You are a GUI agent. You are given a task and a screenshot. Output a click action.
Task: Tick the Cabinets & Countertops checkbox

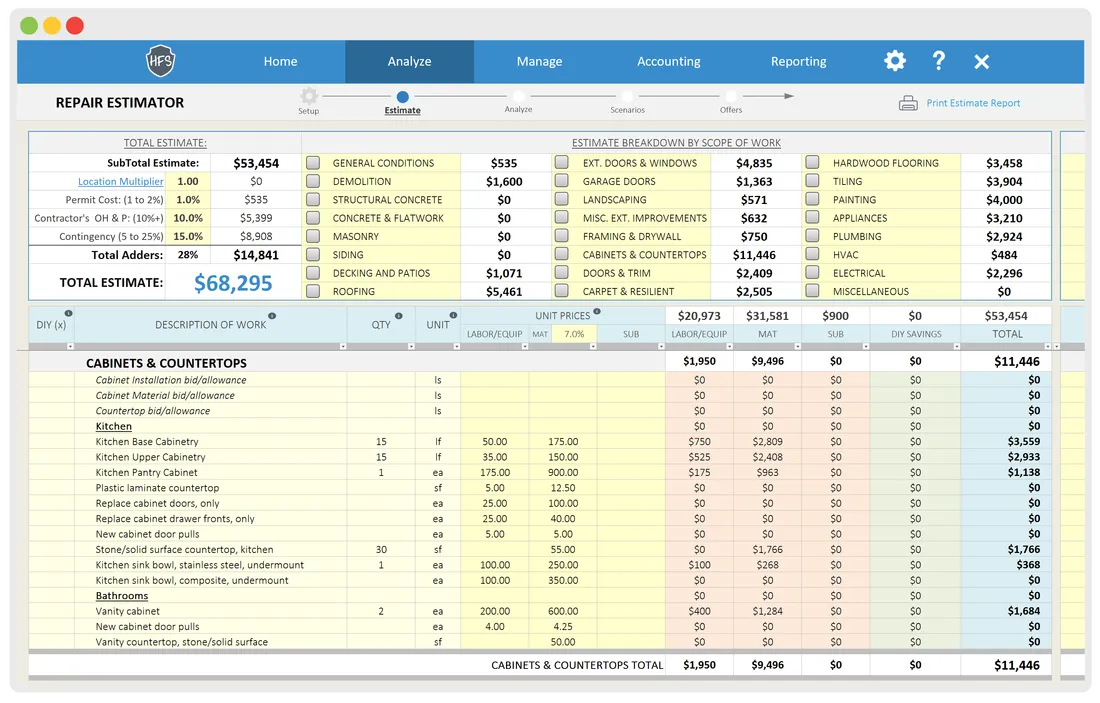561,254
